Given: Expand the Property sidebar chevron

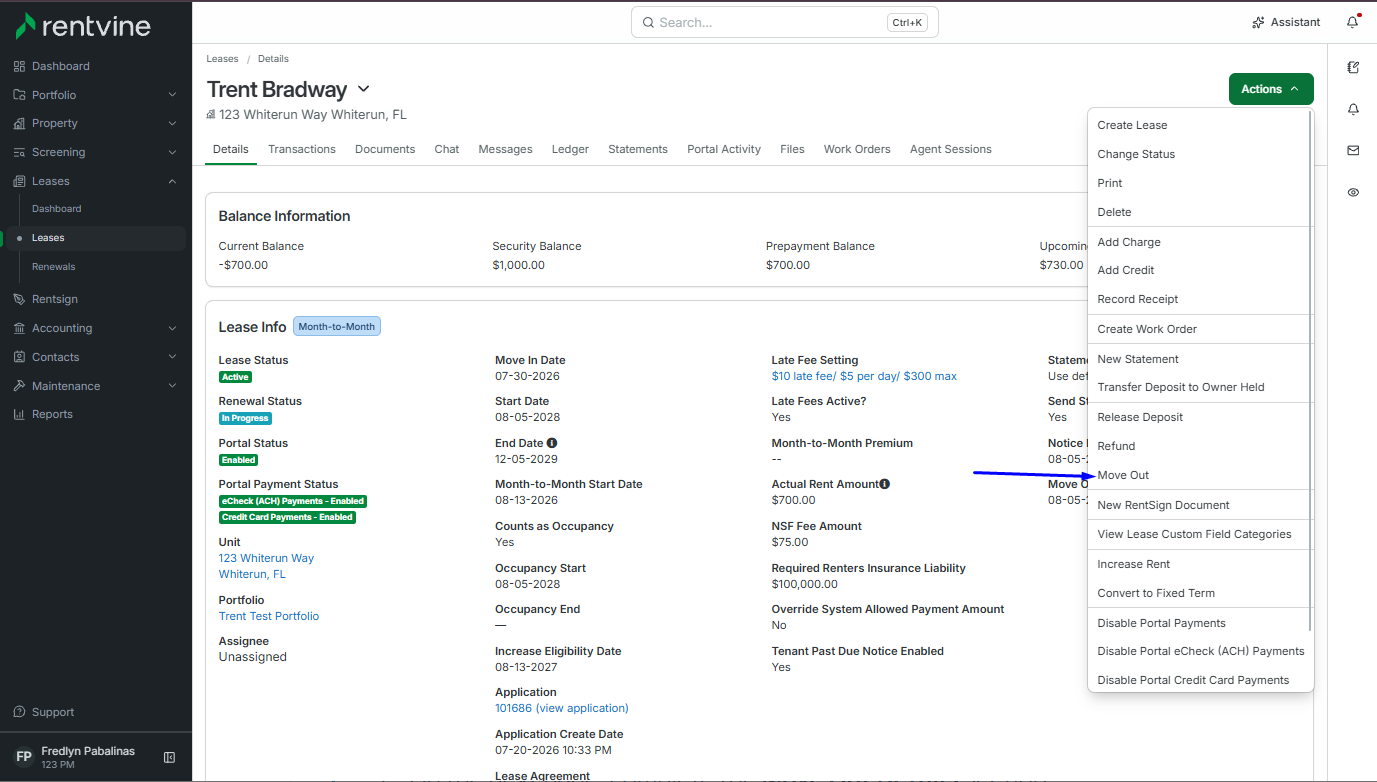Looking at the screenshot, I should tap(172, 123).
